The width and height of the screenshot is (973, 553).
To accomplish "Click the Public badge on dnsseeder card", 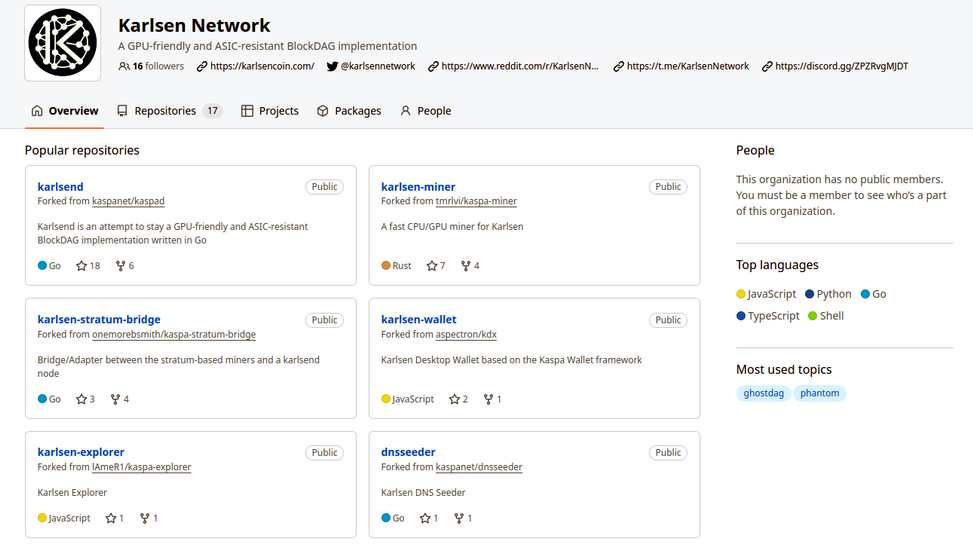I will click(668, 452).
